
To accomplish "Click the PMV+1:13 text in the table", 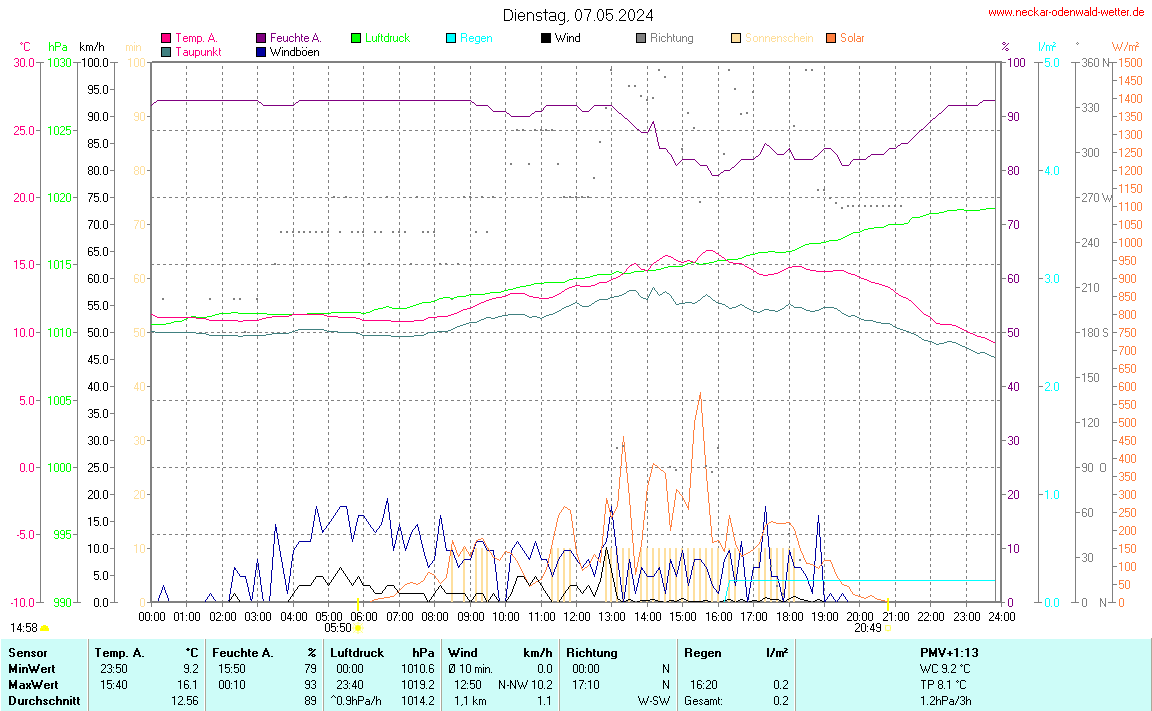I will (949, 653).
